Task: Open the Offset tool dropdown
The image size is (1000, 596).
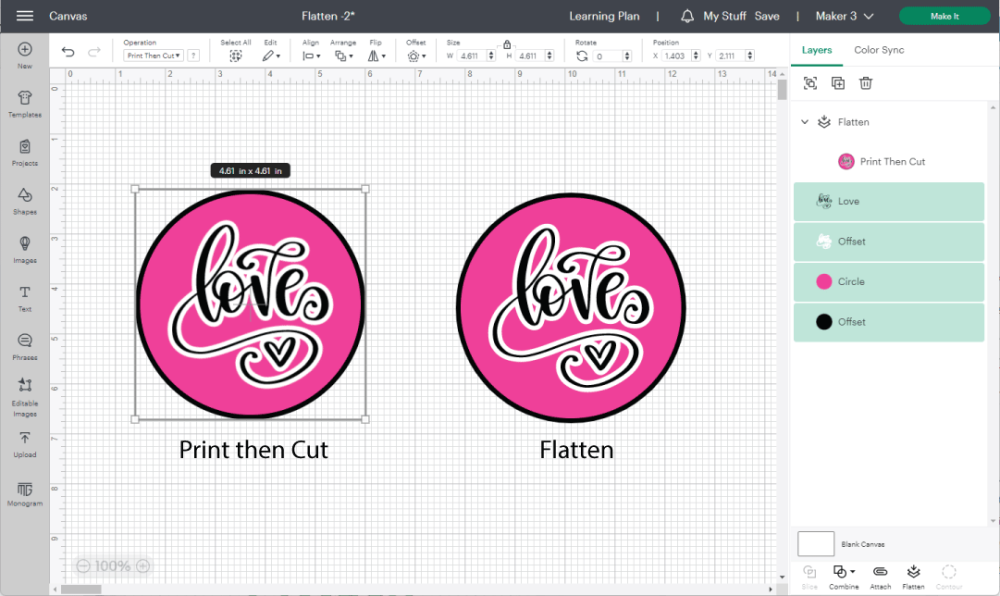Action: click(416, 56)
